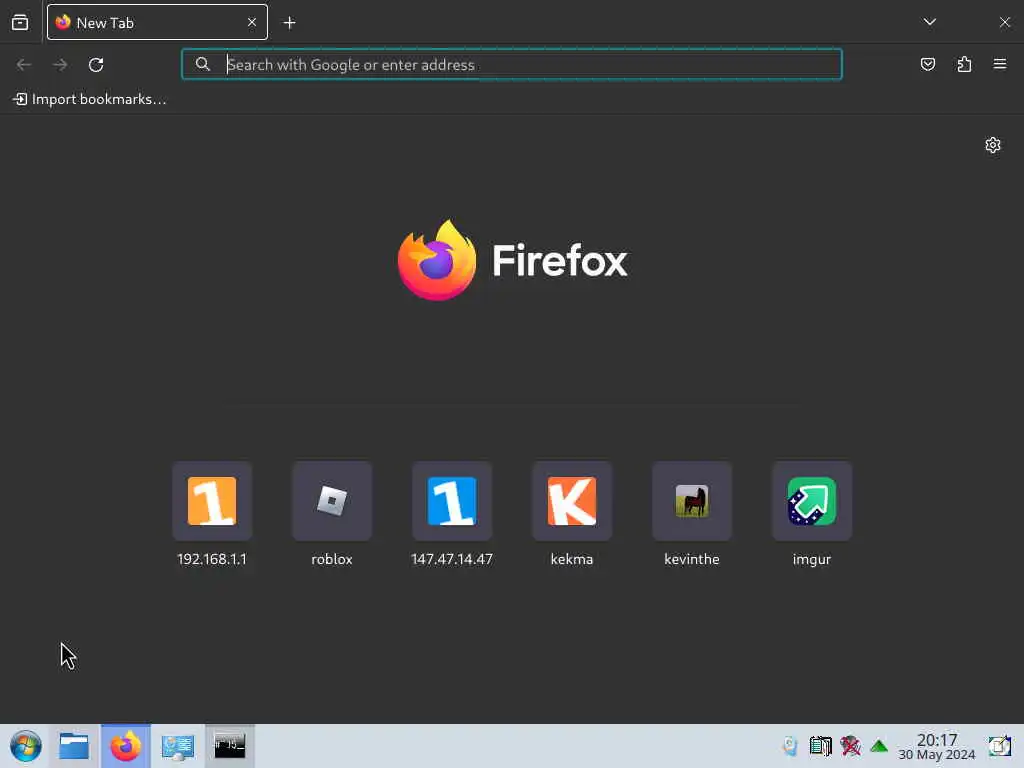
Task: Open the Firefox application menu
Action: [1000, 64]
